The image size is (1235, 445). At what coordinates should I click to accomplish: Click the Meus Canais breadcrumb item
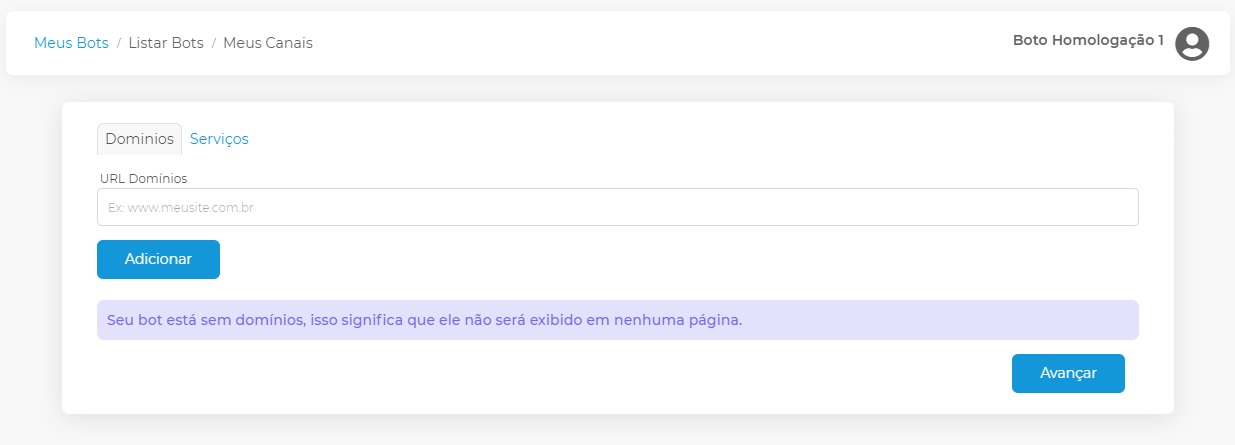(268, 43)
